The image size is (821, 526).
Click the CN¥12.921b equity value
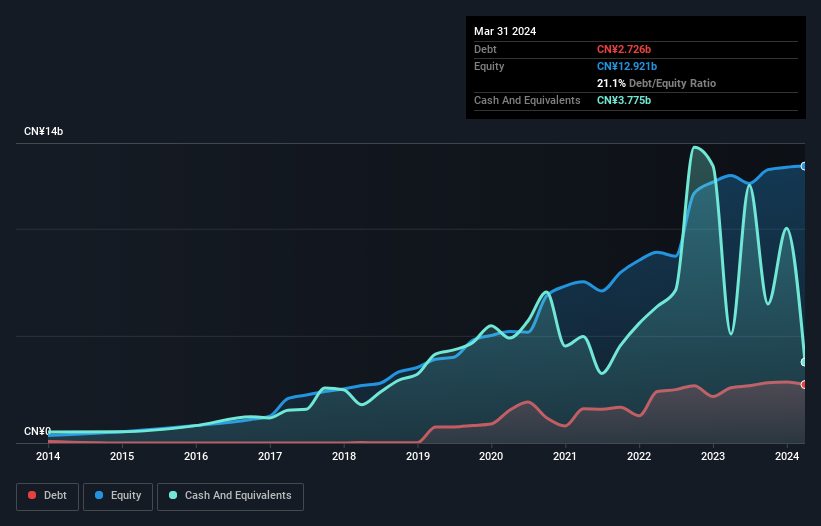click(x=627, y=66)
